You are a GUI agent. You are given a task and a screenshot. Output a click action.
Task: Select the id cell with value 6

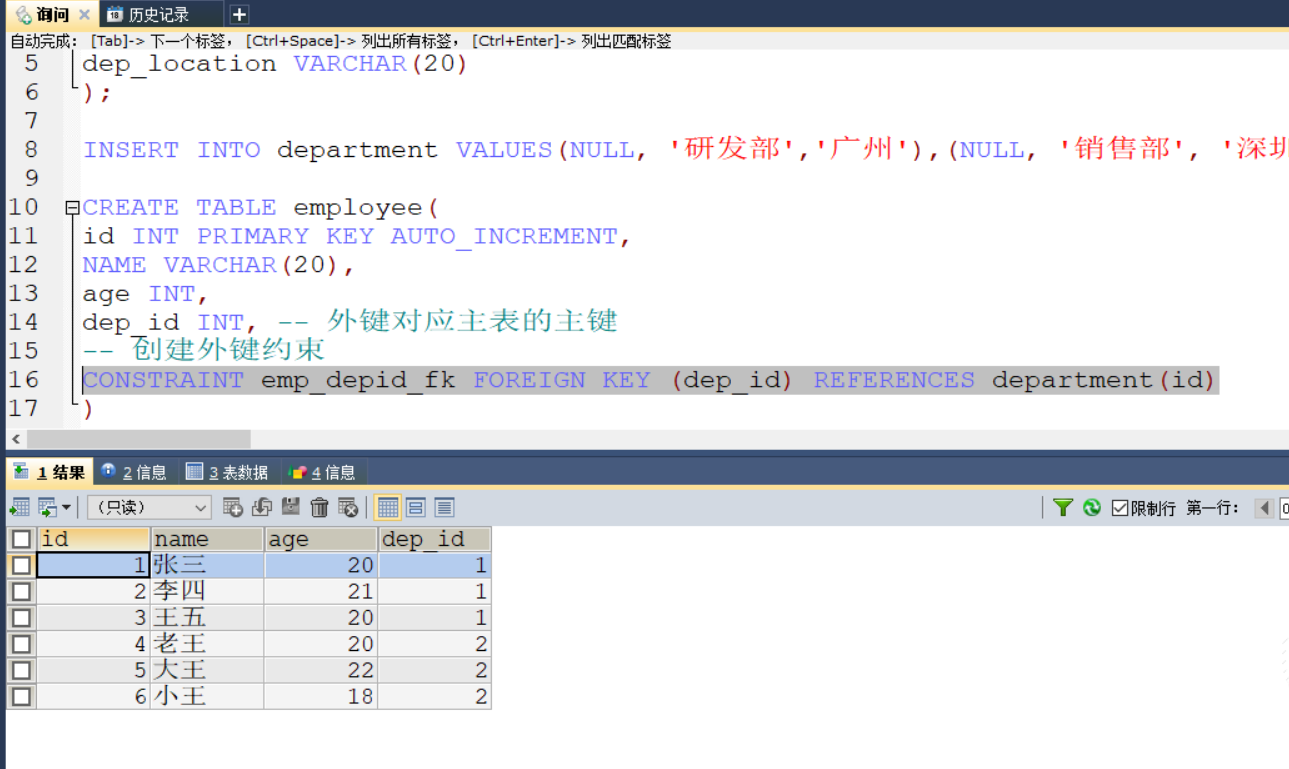pos(93,695)
